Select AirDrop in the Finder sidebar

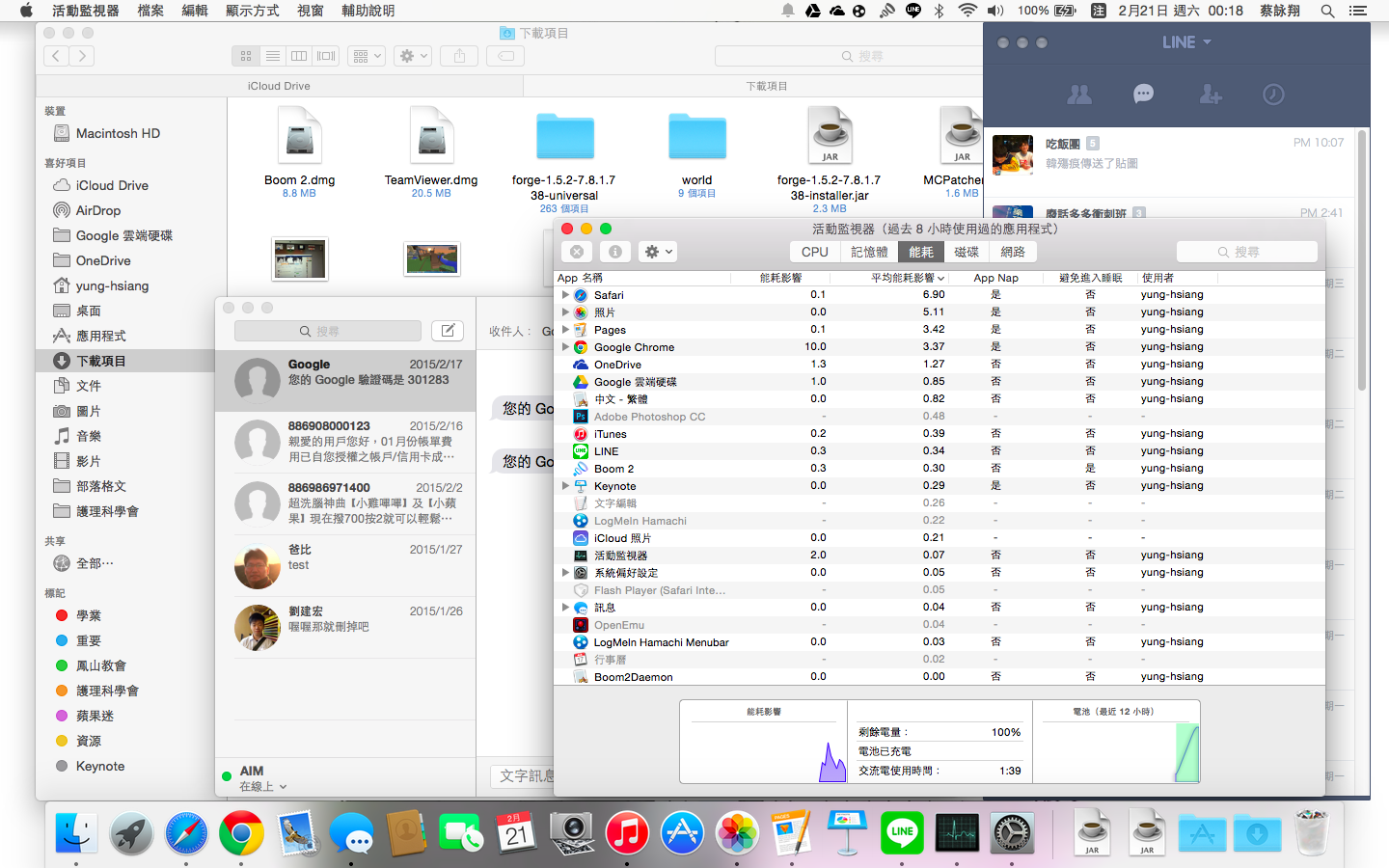click(x=98, y=210)
